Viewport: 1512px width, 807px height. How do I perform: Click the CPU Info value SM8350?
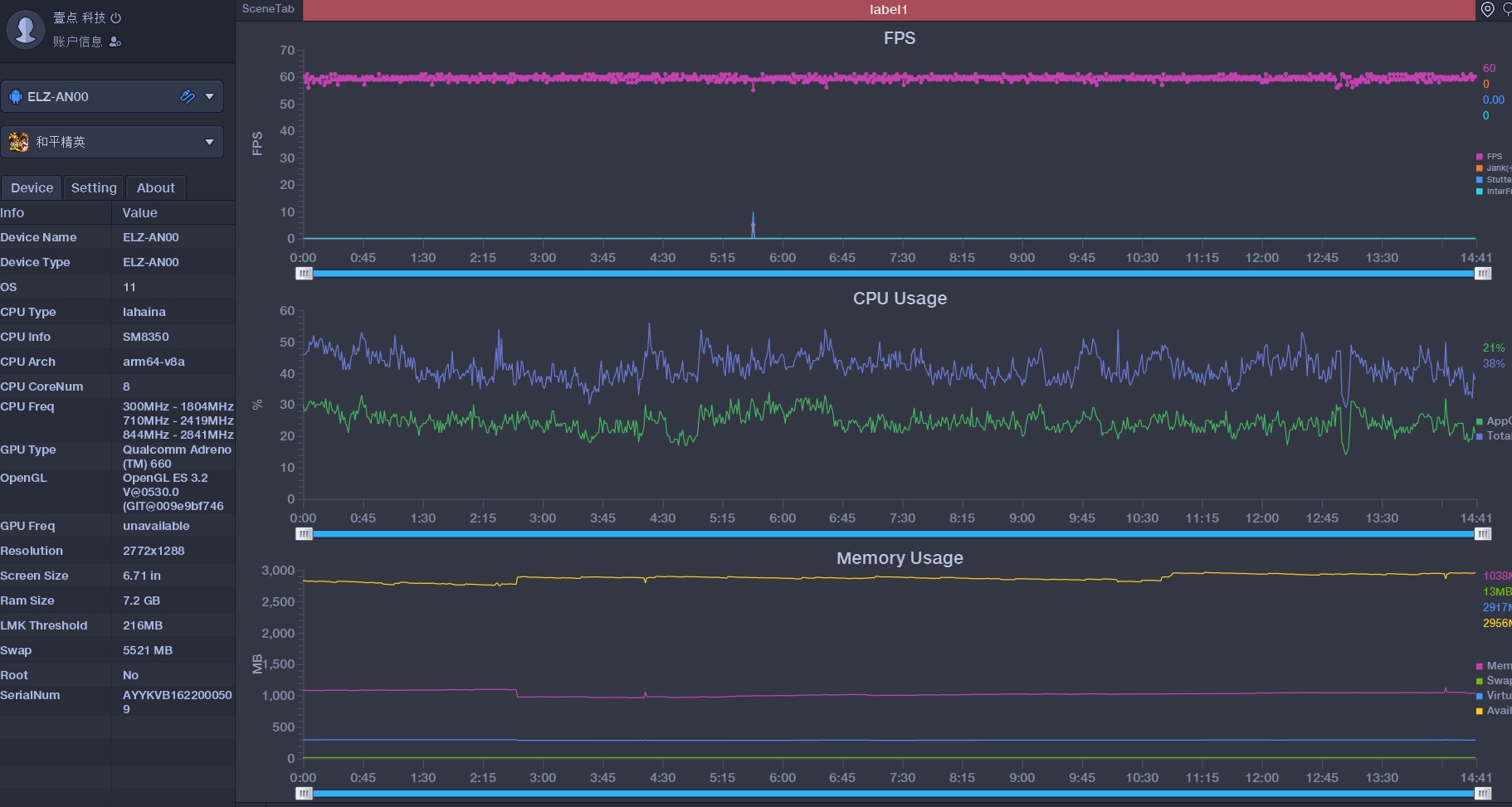146,337
